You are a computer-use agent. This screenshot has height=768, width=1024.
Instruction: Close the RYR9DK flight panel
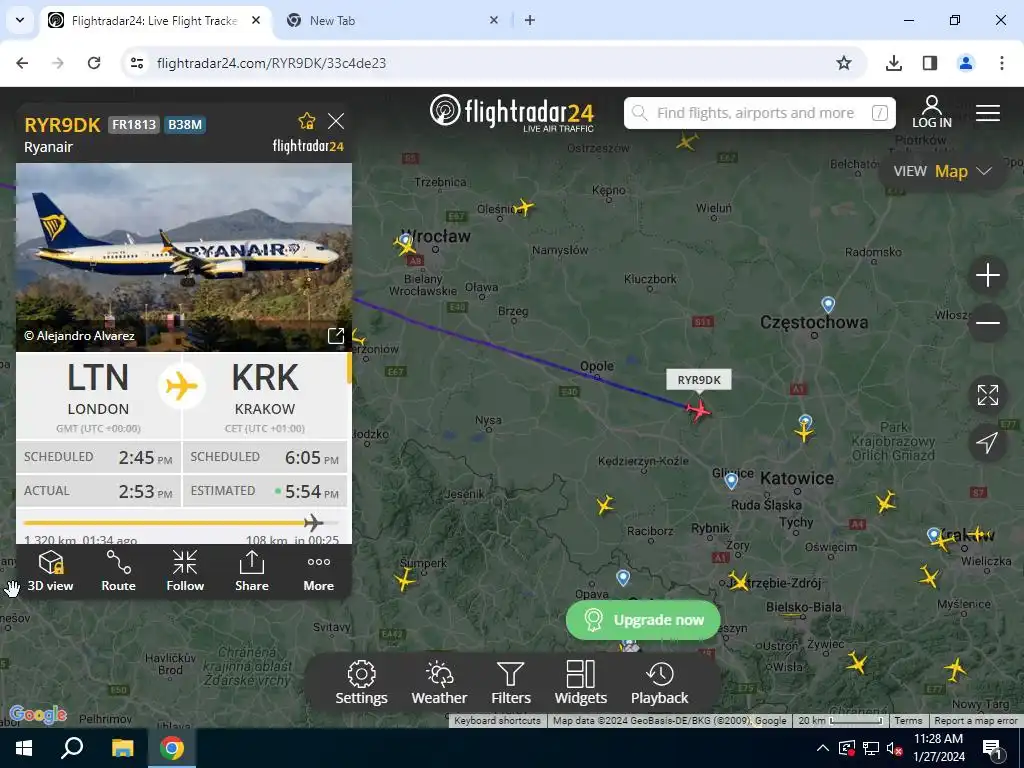click(336, 121)
